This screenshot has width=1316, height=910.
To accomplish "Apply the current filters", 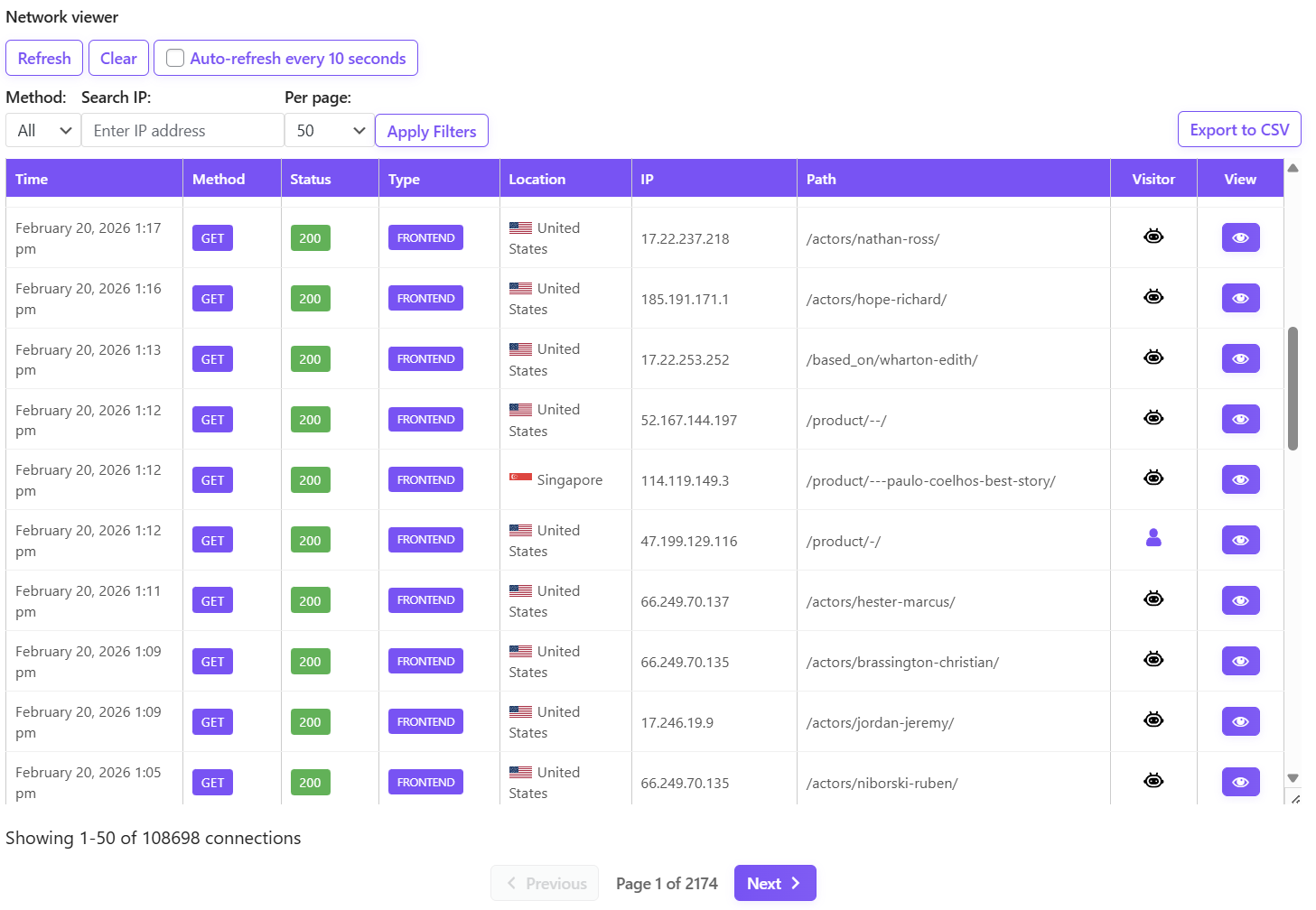I will click(x=431, y=130).
